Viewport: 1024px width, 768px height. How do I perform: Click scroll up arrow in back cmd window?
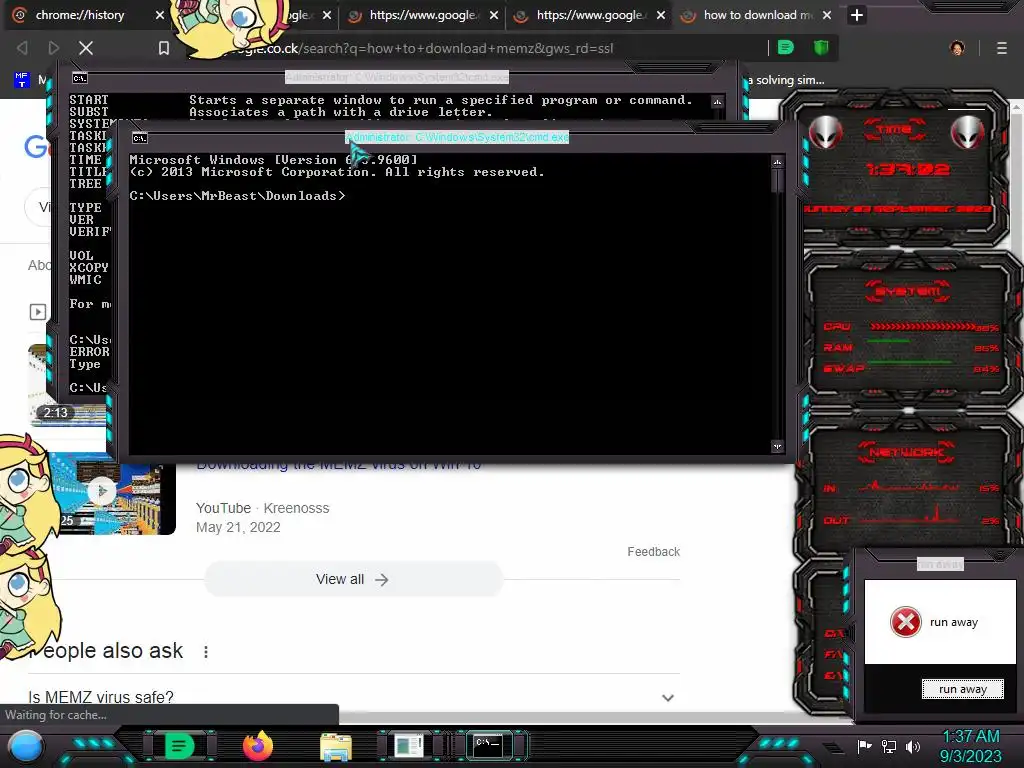pyautogui.click(x=718, y=102)
